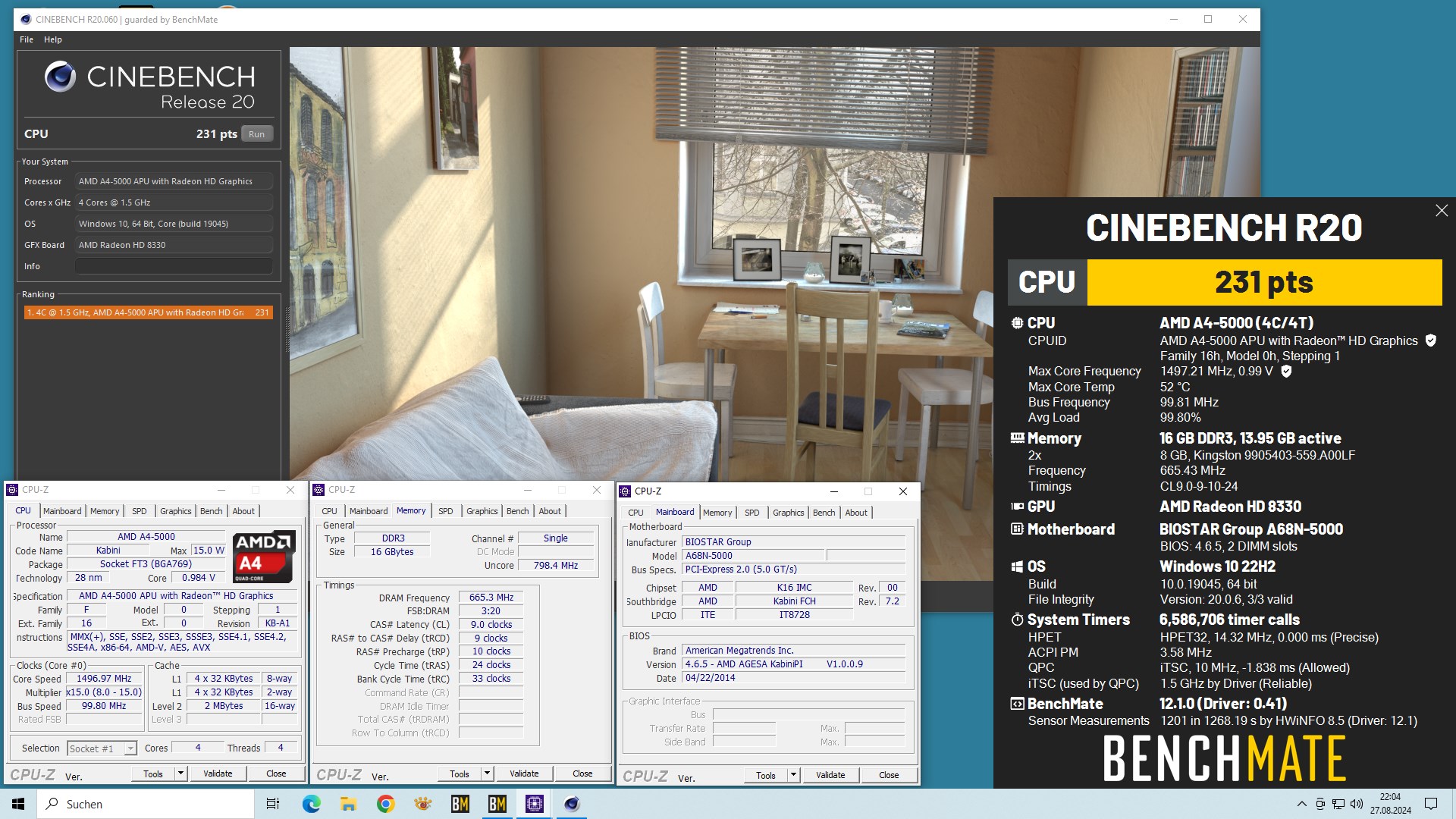
Task: Open Memory tab in right CPU-Z window
Action: (x=717, y=513)
